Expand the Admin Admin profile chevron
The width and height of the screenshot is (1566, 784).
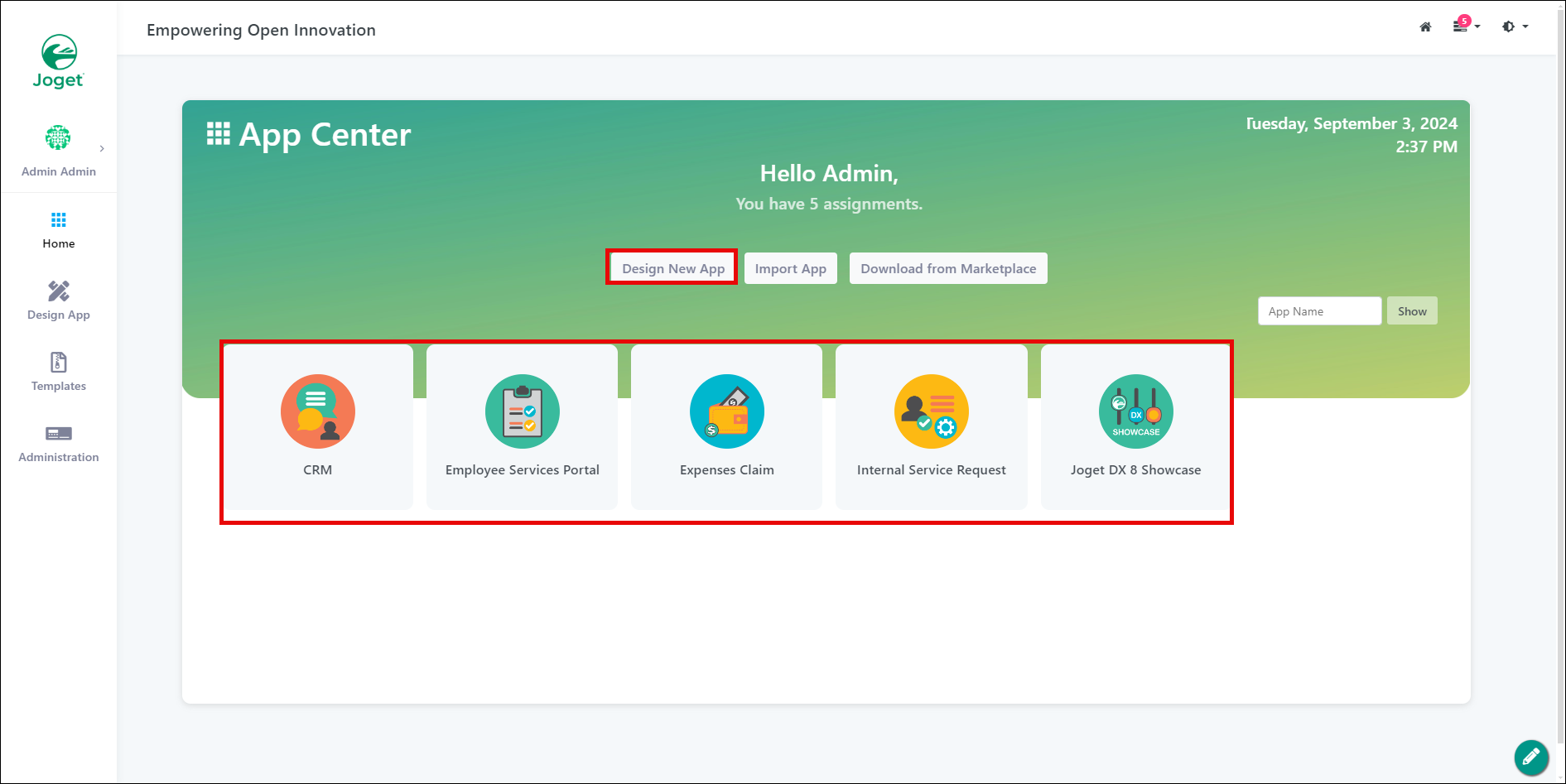(x=102, y=149)
